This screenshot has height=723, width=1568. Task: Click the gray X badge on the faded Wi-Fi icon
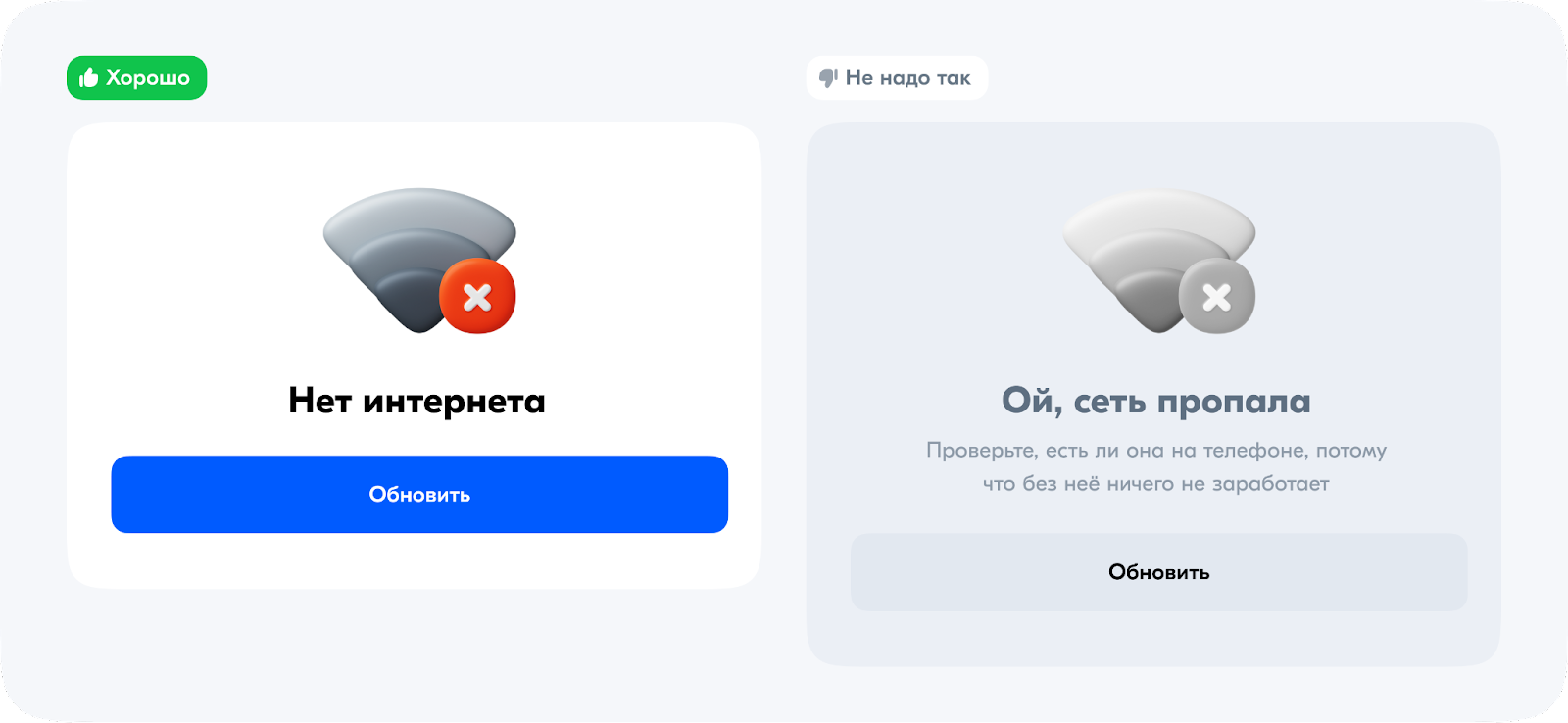pos(1216,296)
